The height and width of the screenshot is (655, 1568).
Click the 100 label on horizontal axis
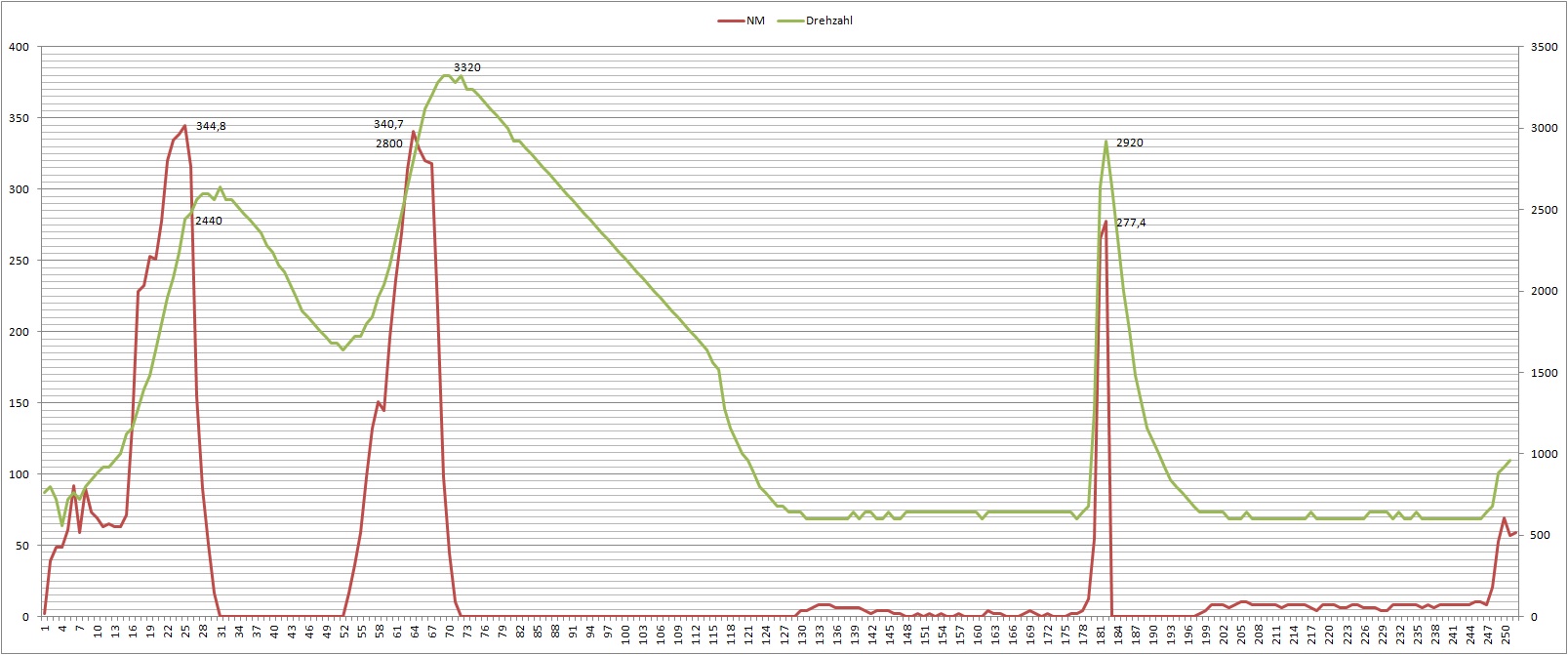pos(625,635)
